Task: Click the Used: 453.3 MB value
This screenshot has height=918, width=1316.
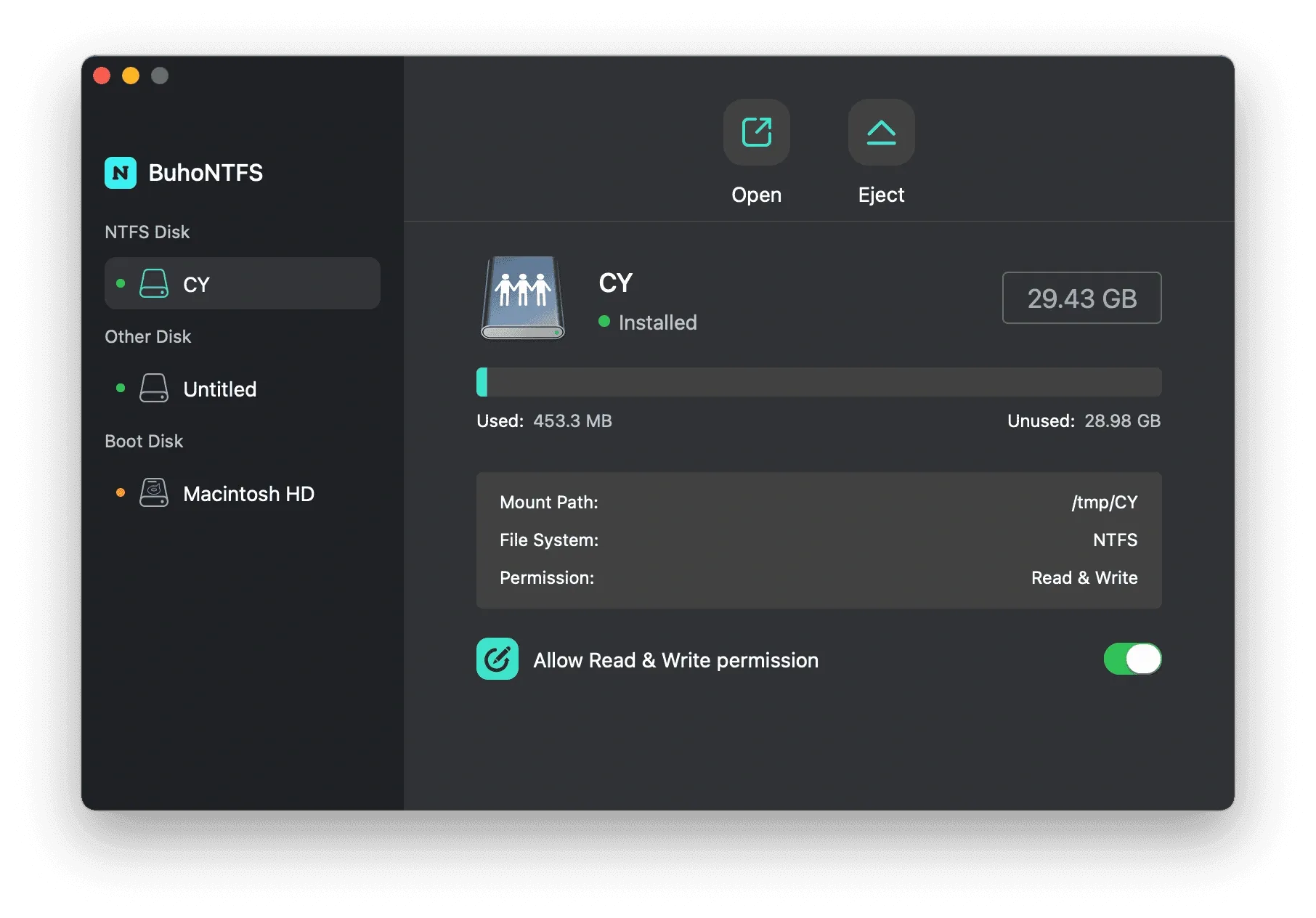Action: (x=572, y=421)
